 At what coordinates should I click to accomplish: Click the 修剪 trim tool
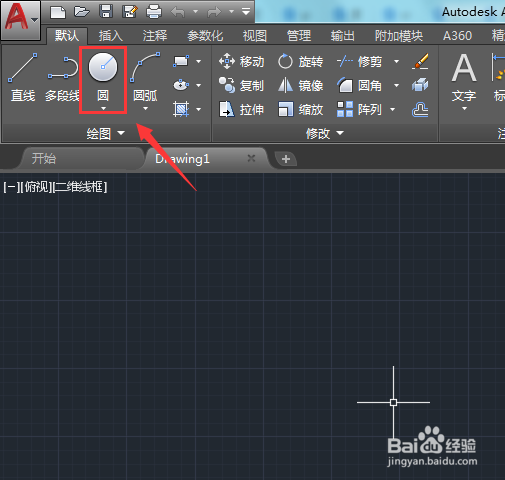359,62
